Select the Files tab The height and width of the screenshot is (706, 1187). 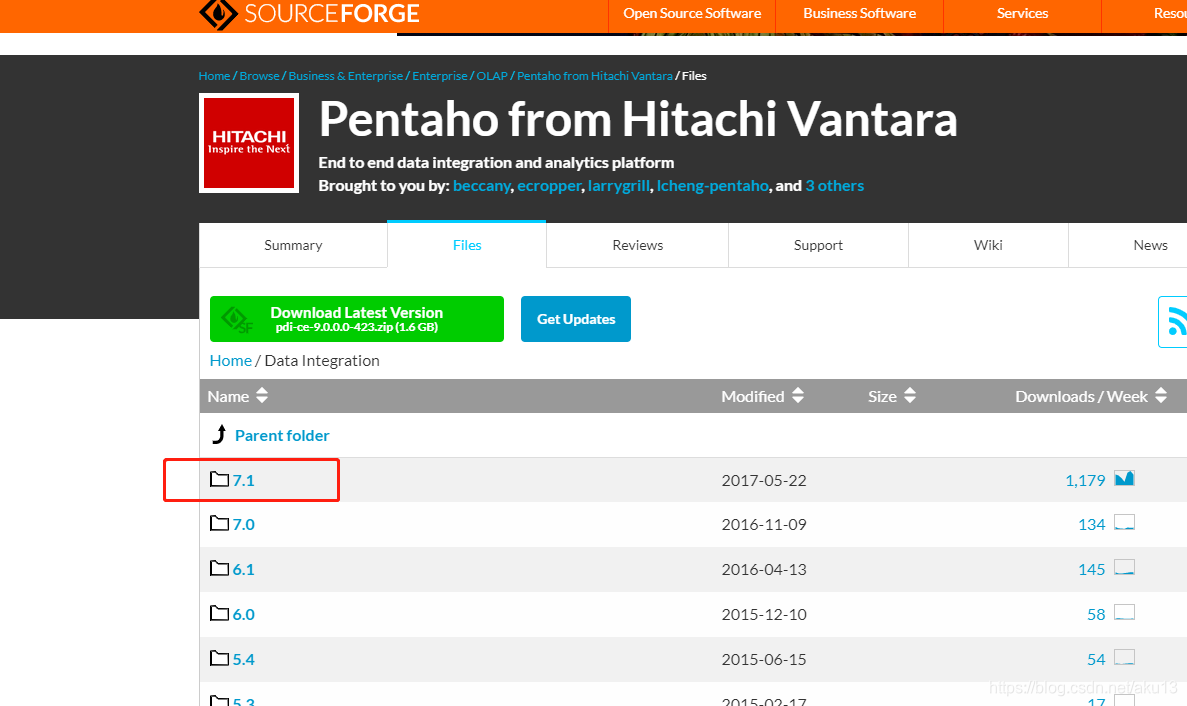click(x=467, y=244)
